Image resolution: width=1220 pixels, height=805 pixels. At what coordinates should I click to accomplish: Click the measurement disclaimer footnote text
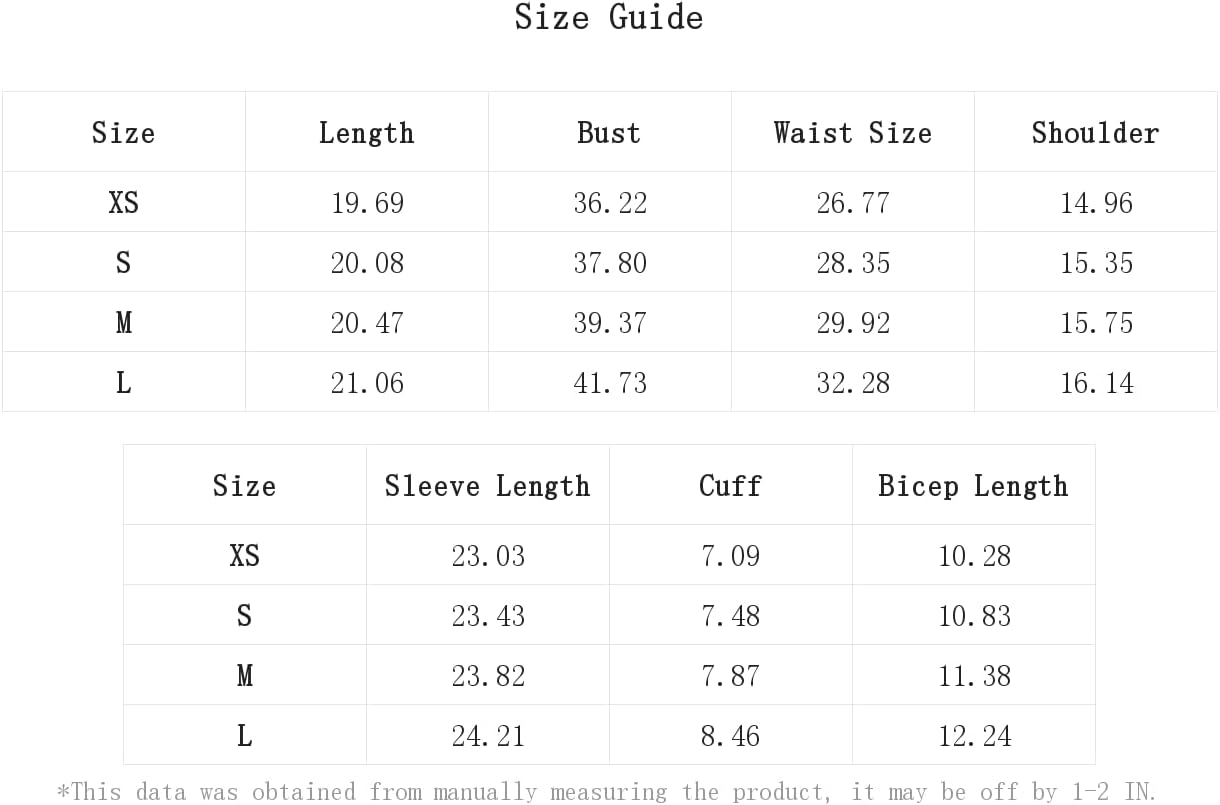tap(607, 791)
